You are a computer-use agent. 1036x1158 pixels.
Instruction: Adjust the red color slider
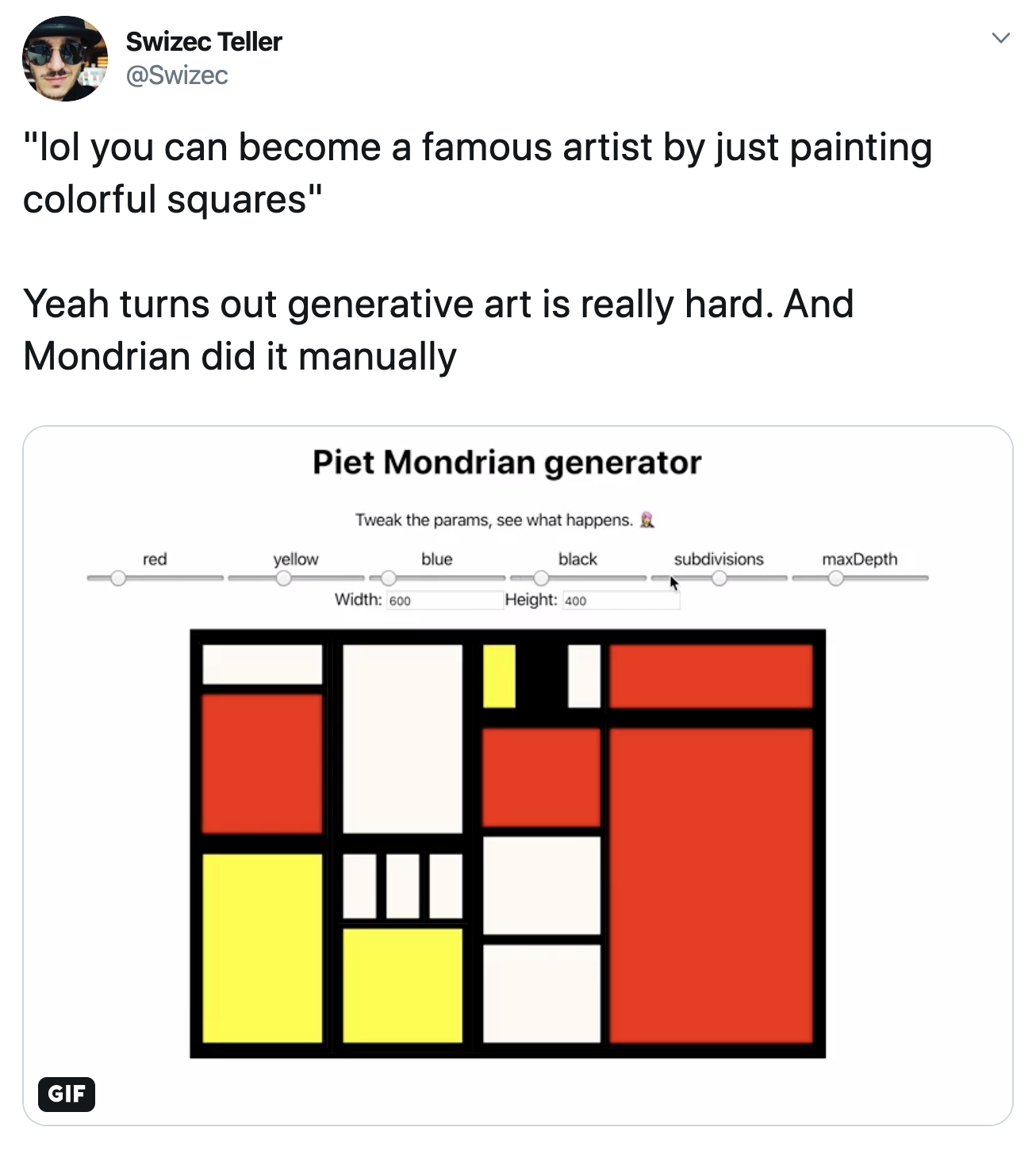point(119,580)
